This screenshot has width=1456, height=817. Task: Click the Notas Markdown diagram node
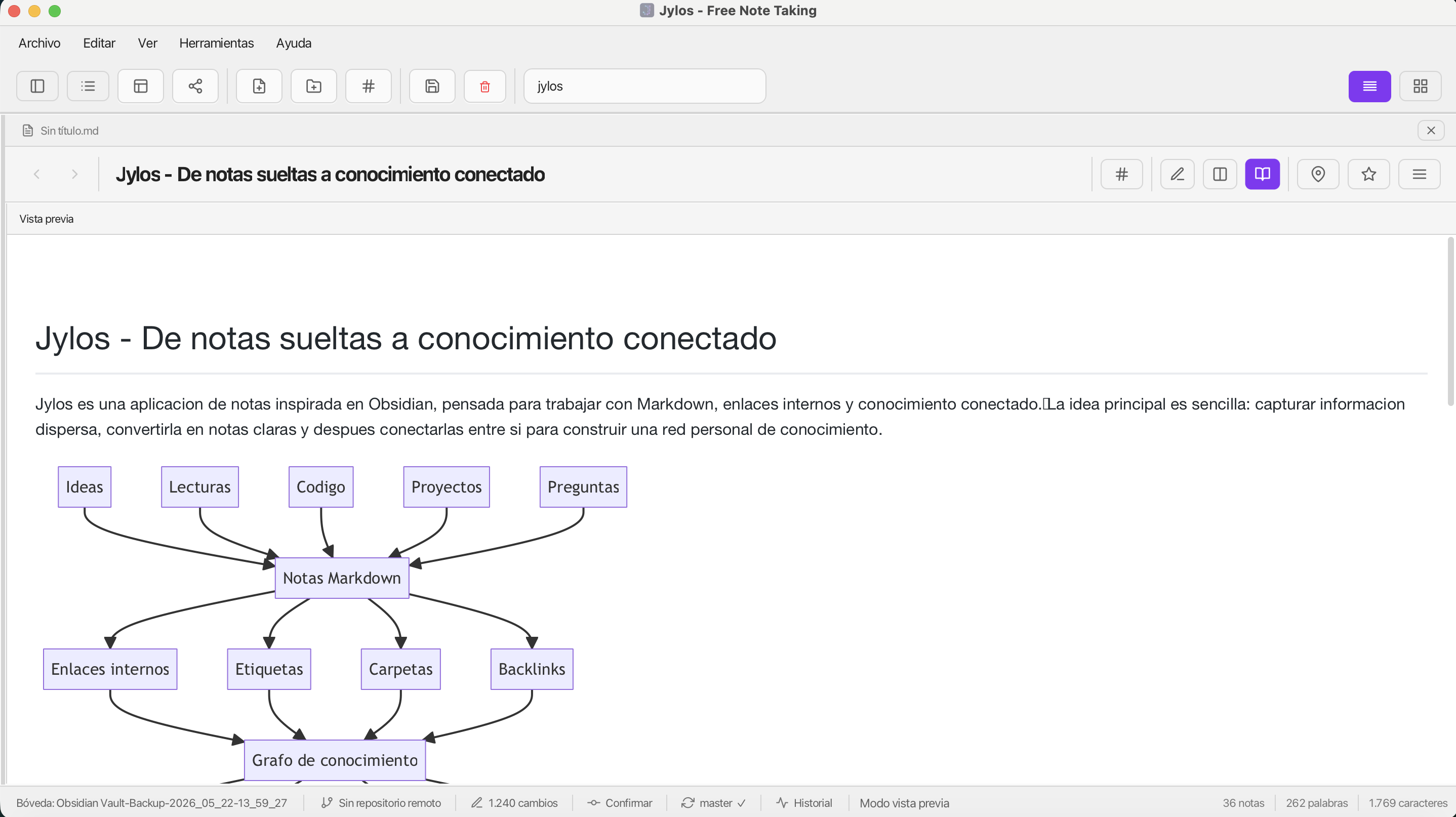[x=342, y=578]
